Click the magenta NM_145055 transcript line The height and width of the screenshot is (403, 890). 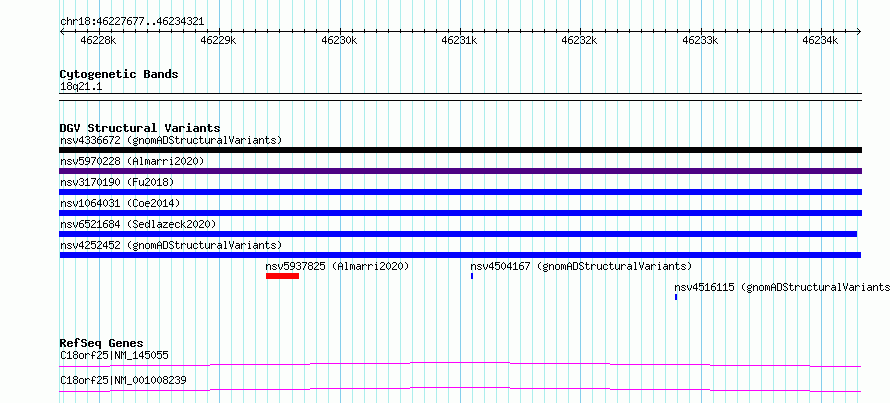(460, 364)
